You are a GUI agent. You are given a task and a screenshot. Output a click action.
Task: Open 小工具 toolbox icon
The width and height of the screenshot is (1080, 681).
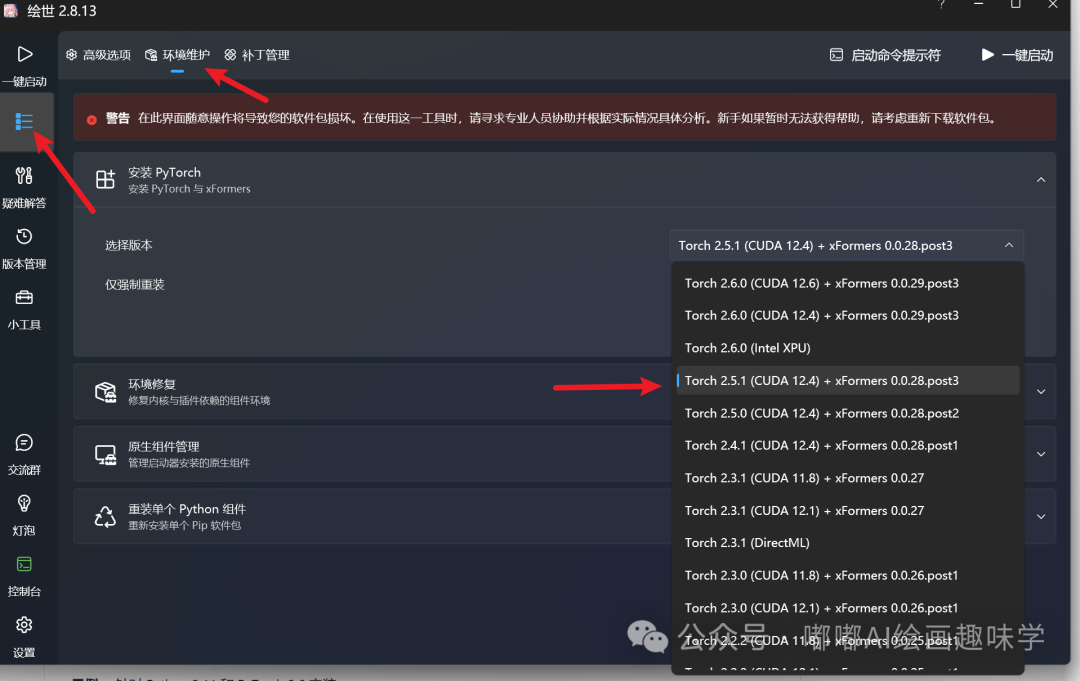(24, 297)
